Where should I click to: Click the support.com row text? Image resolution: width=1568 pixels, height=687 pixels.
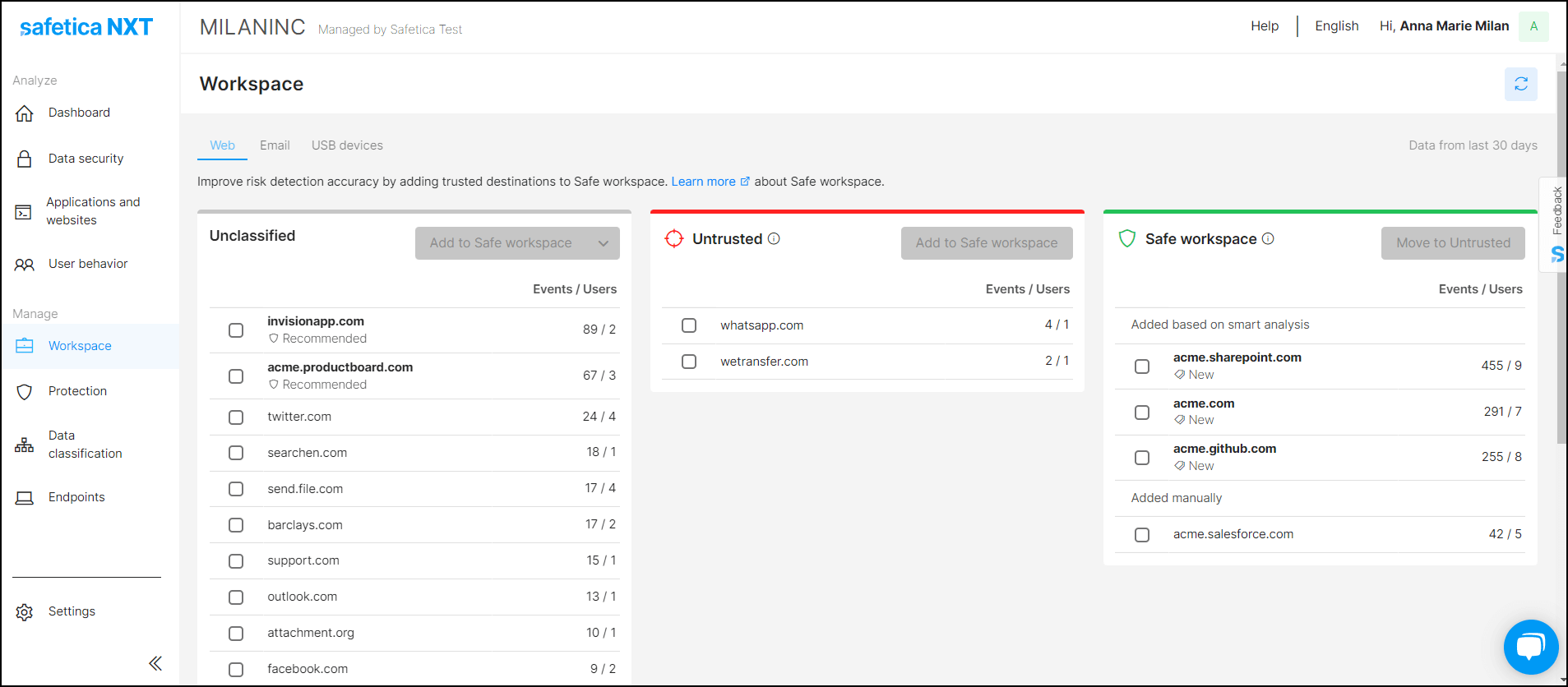(x=303, y=560)
